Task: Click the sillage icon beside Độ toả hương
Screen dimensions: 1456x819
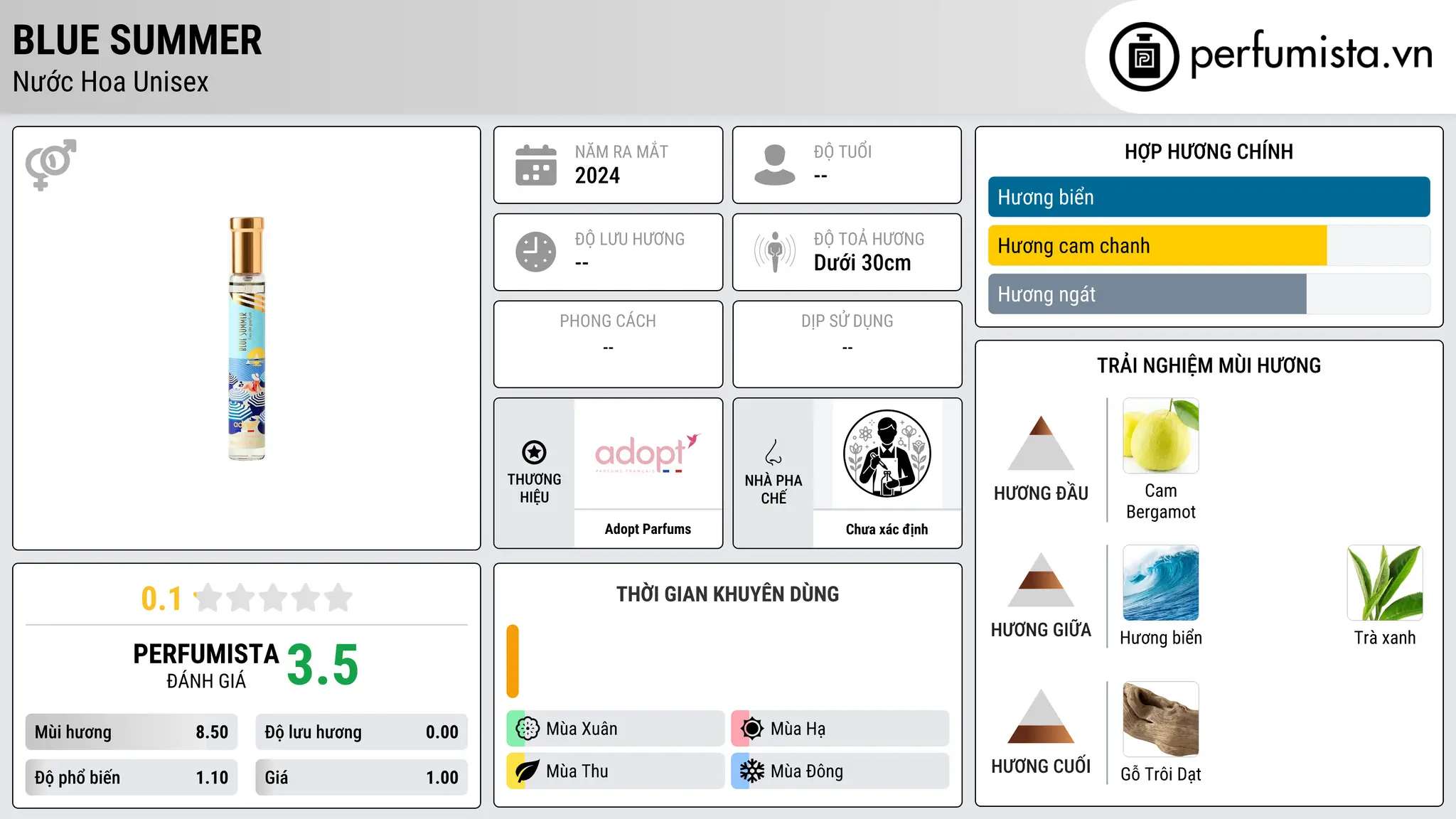Action: click(775, 252)
